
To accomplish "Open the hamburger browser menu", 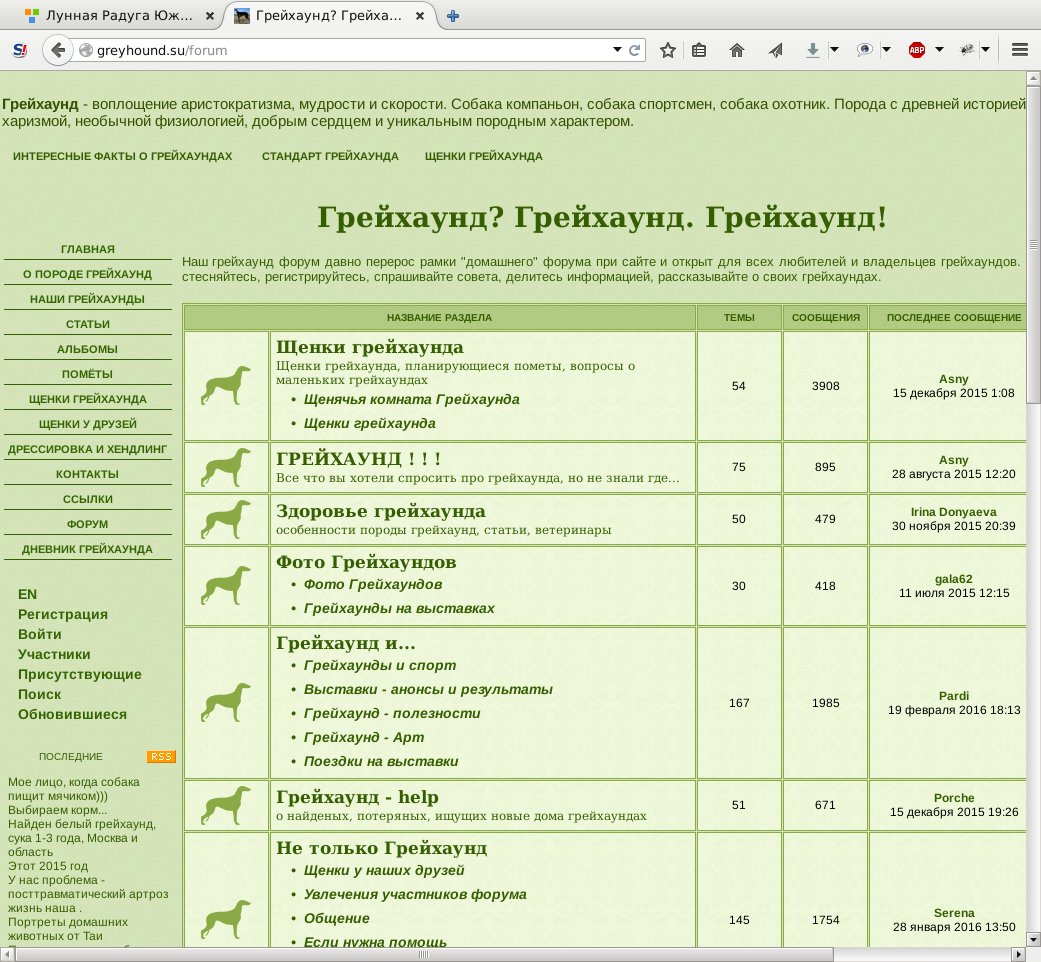I will coord(1020,50).
